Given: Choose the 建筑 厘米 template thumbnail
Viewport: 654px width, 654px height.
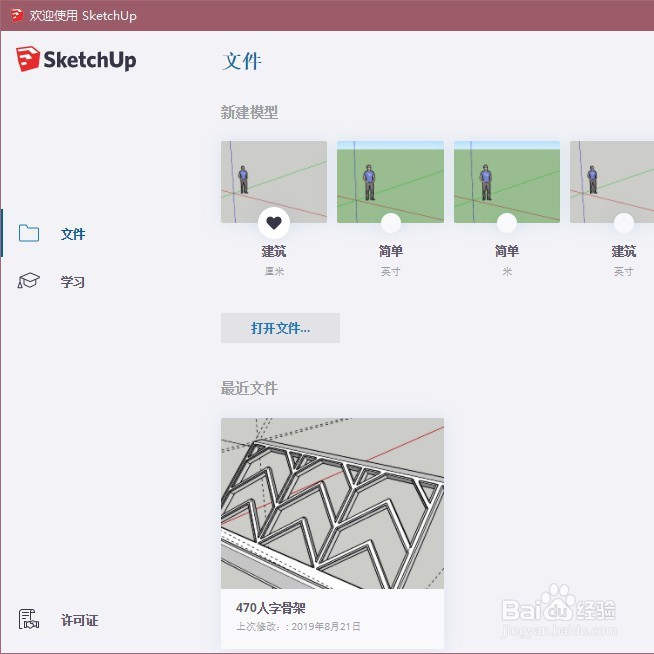Looking at the screenshot, I should (x=274, y=182).
